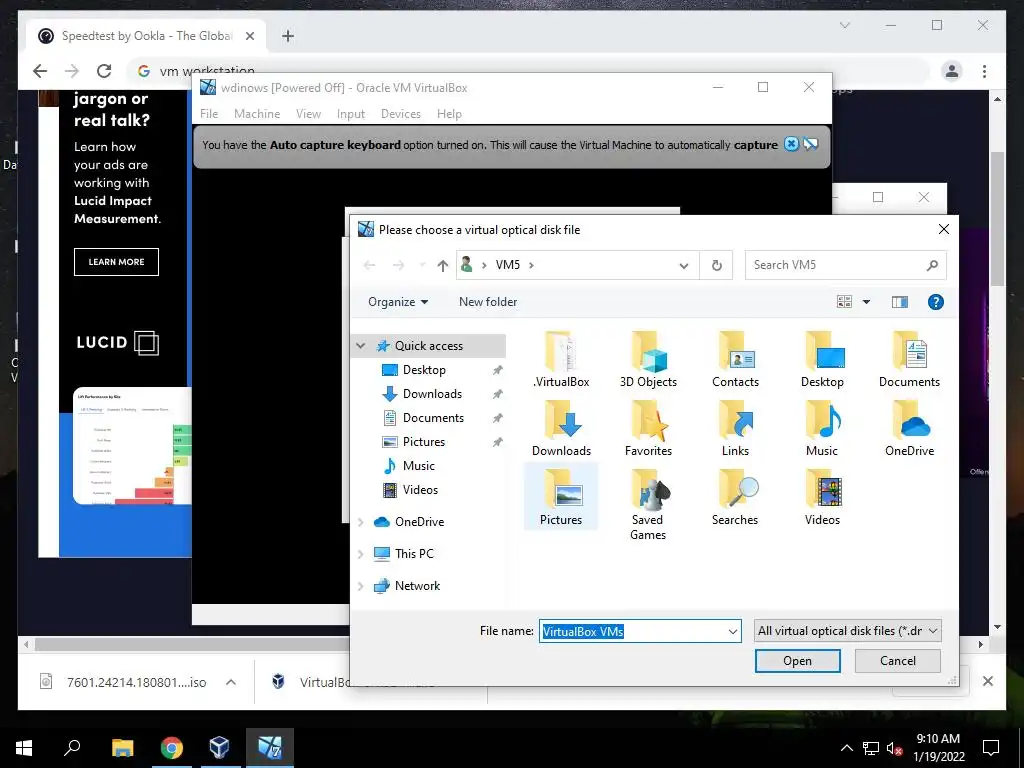Open the Organize dropdown menu

(398, 302)
